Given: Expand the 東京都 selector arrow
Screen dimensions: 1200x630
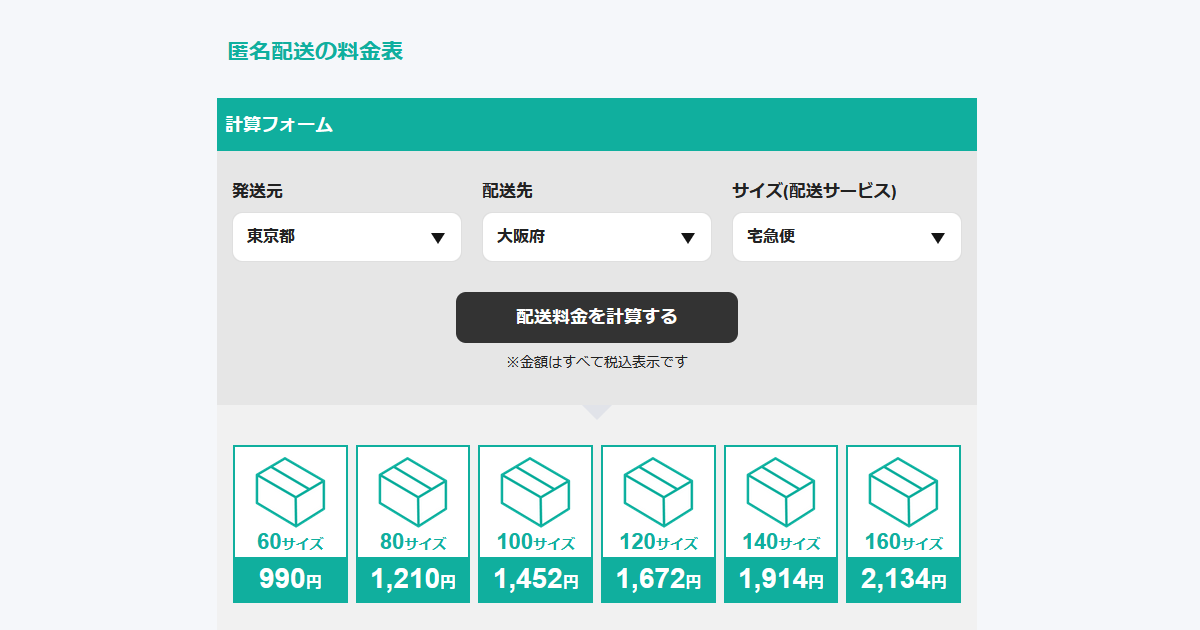Looking at the screenshot, I should coord(438,237).
